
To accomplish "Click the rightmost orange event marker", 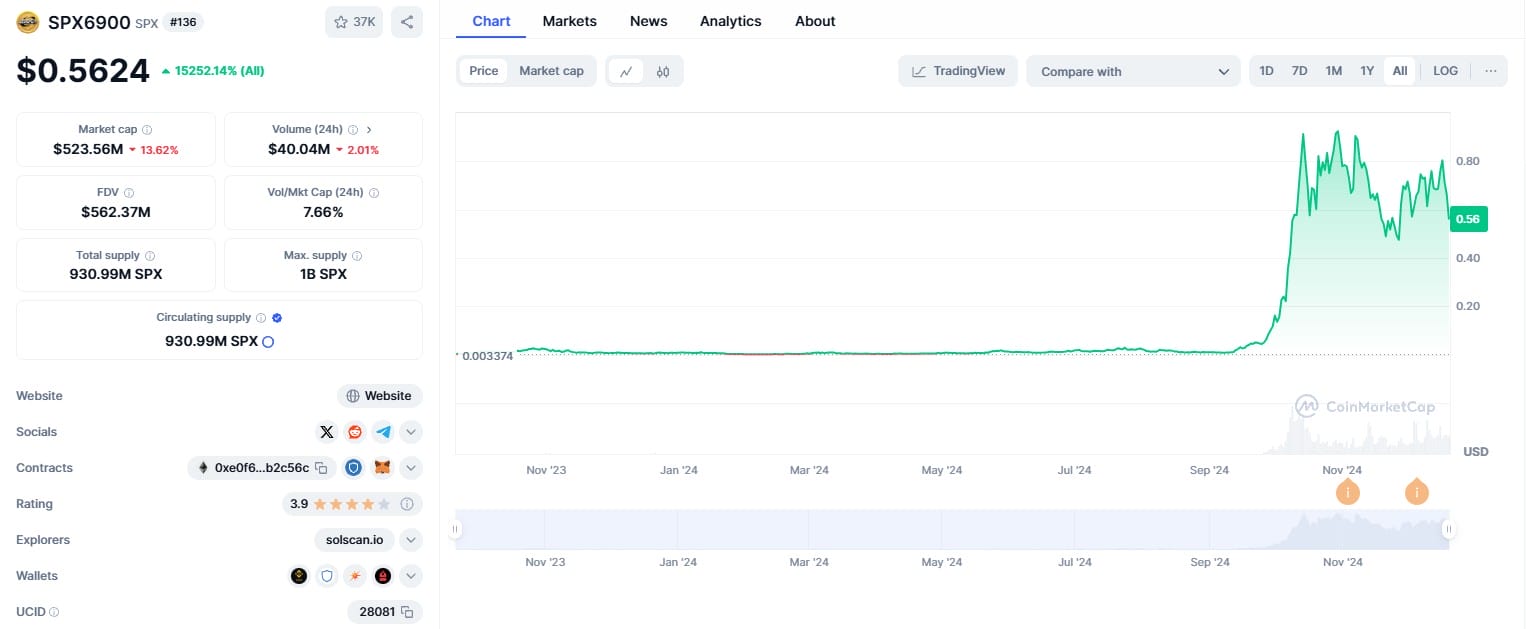I will pos(1416,492).
